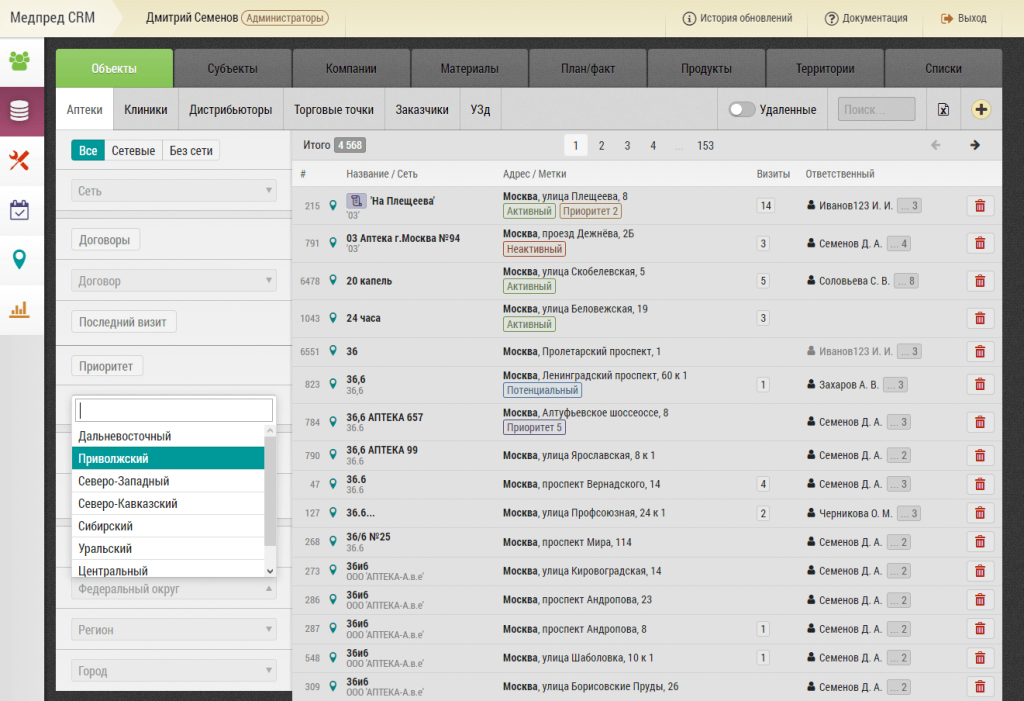Go to page 2 of results

601,146
